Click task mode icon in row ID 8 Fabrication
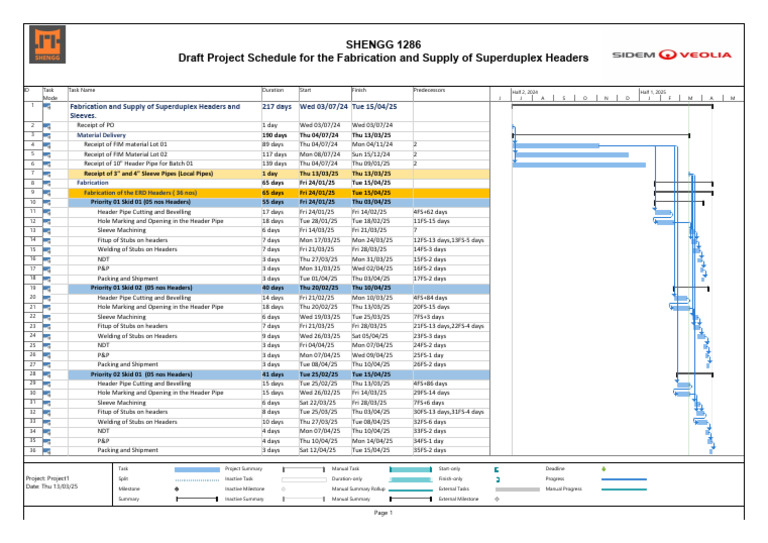This screenshot has height=543, width=768. click(47, 183)
